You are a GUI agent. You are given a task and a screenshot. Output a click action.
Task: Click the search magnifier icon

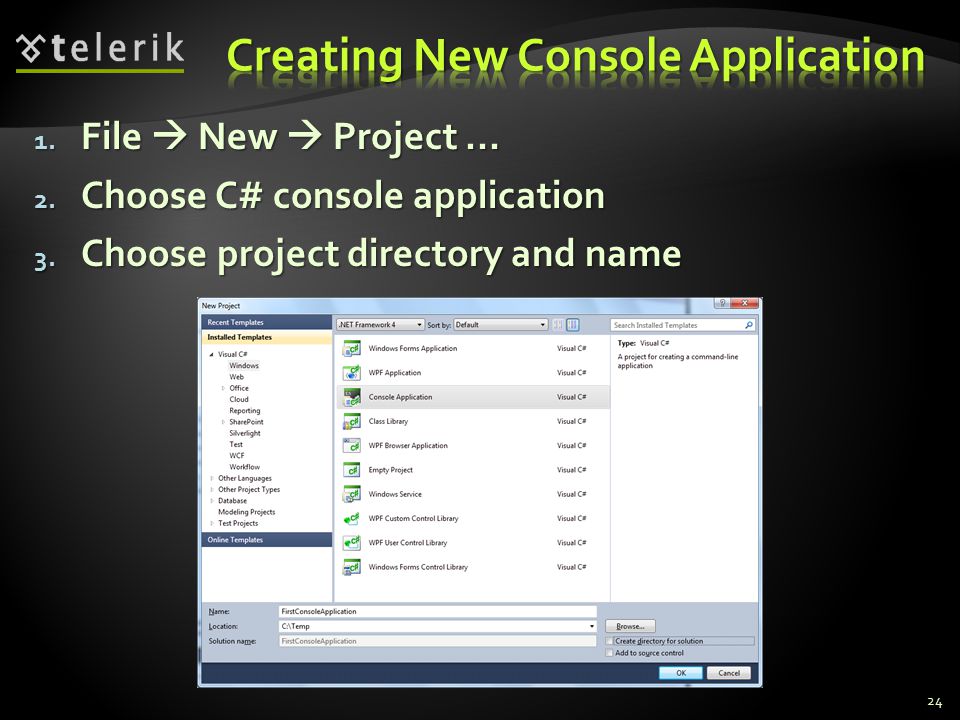coord(748,325)
